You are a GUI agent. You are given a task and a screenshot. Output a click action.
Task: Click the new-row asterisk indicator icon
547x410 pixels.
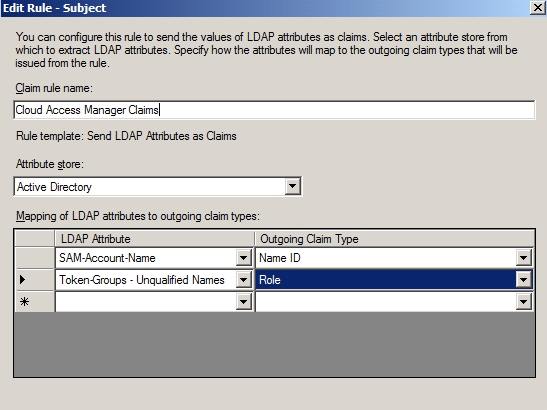(24, 301)
